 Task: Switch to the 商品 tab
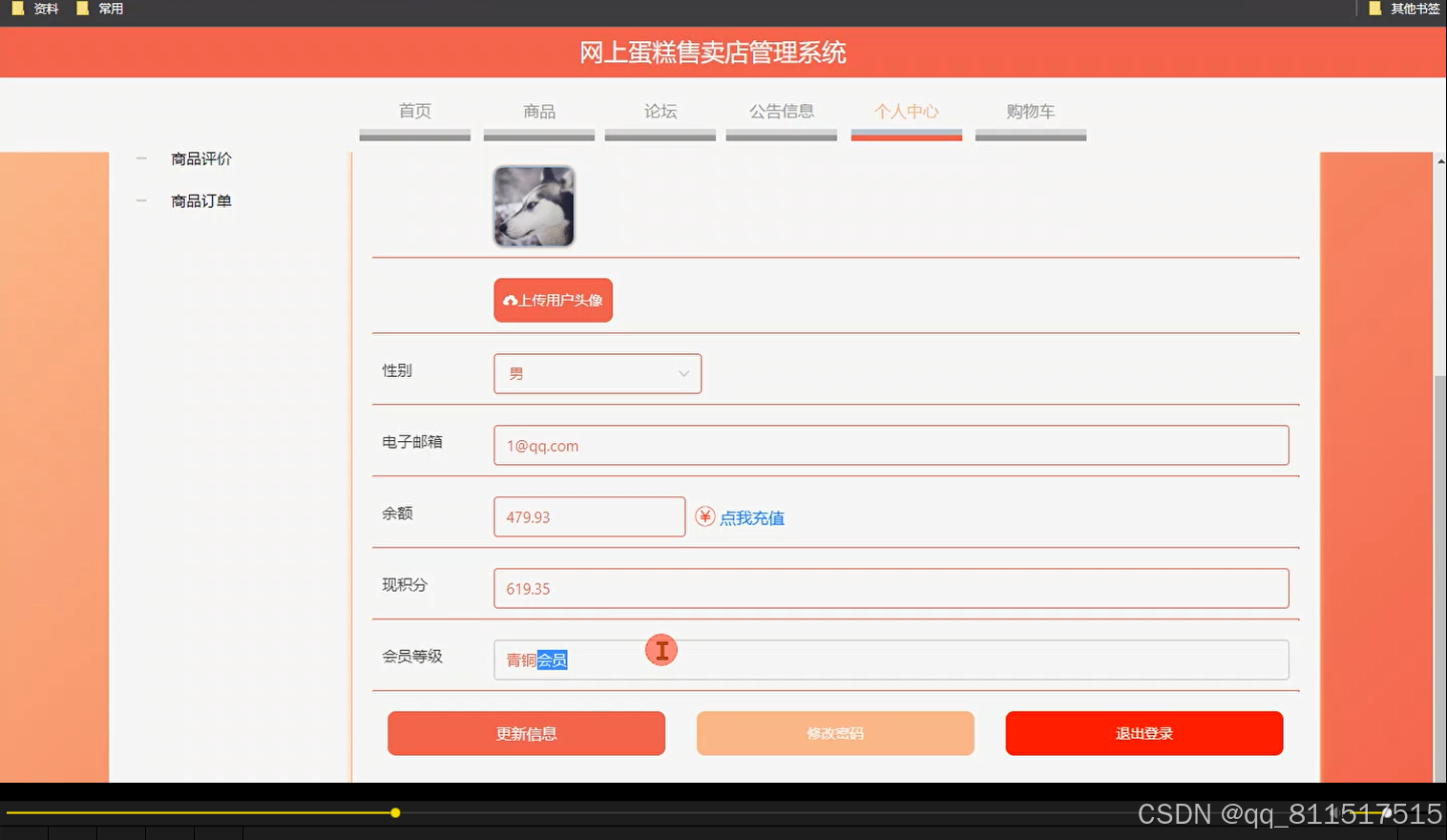click(537, 111)
